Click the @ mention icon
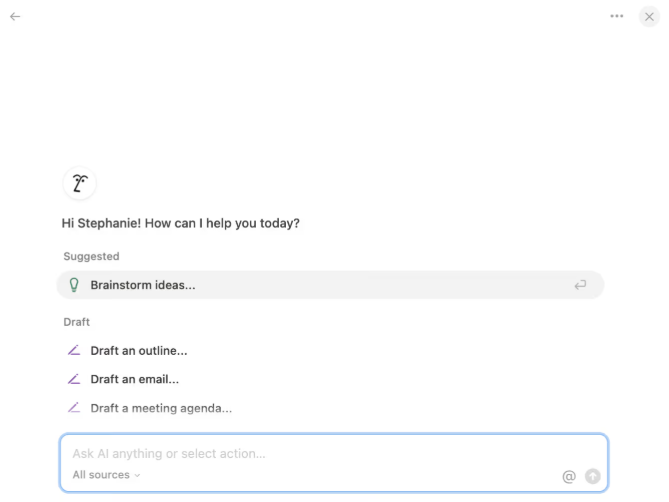Image resolution: width=669 pixels, height=502 pixels. [569, 477]
